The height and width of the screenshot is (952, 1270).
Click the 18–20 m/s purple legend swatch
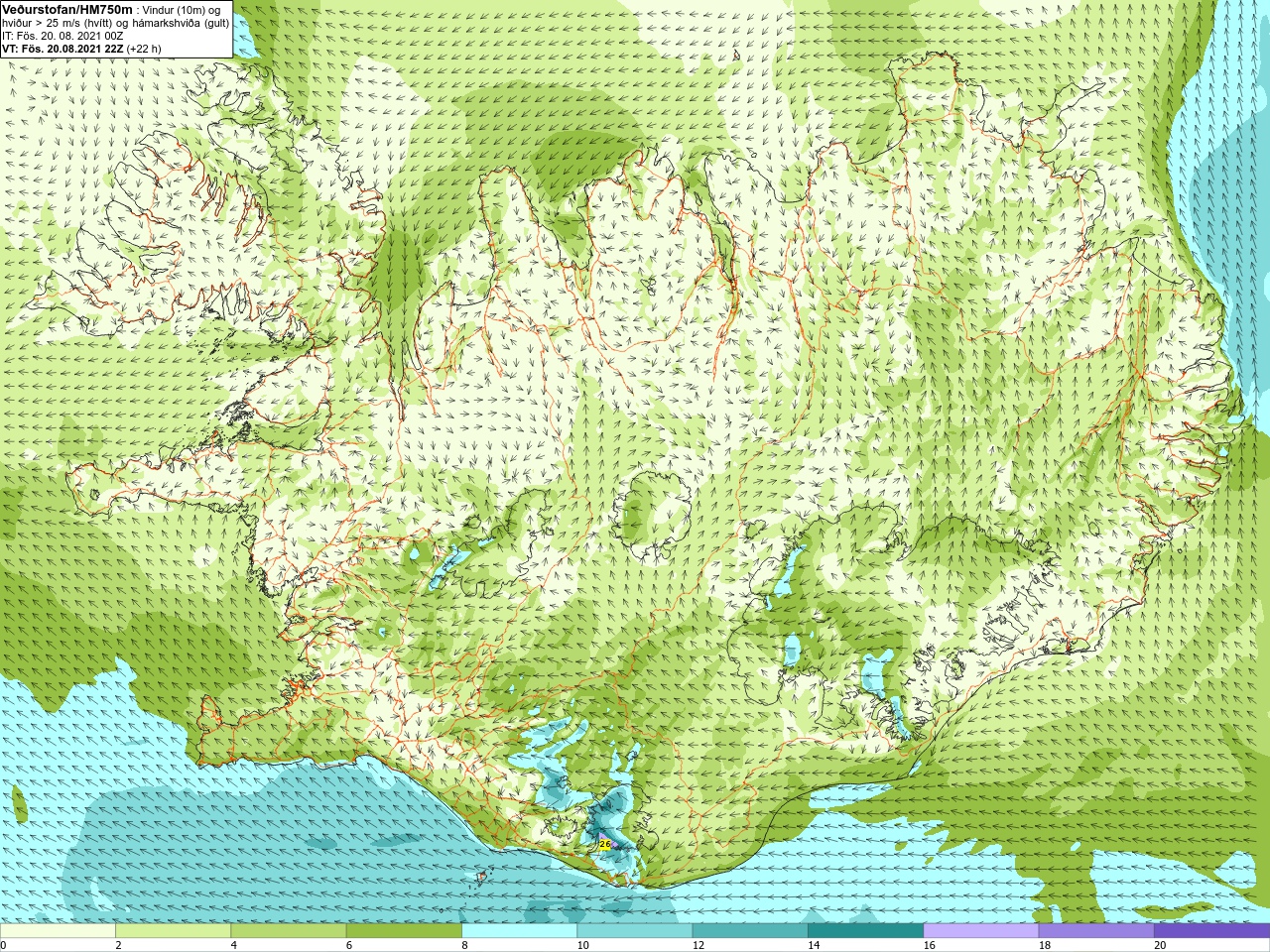pyautogui.click(x=1096, y=931)
